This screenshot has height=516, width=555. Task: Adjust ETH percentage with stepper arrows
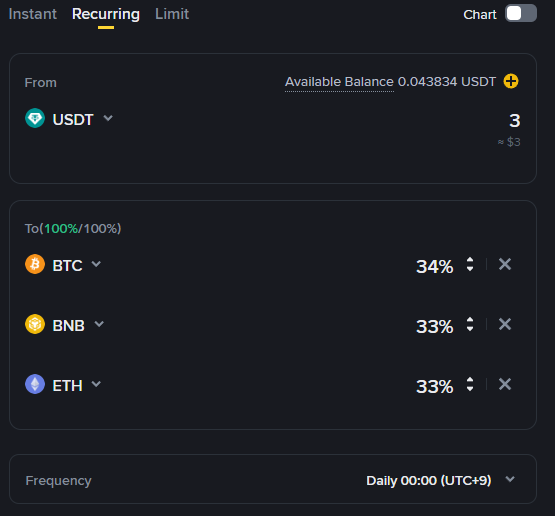[x=470, y=385]
